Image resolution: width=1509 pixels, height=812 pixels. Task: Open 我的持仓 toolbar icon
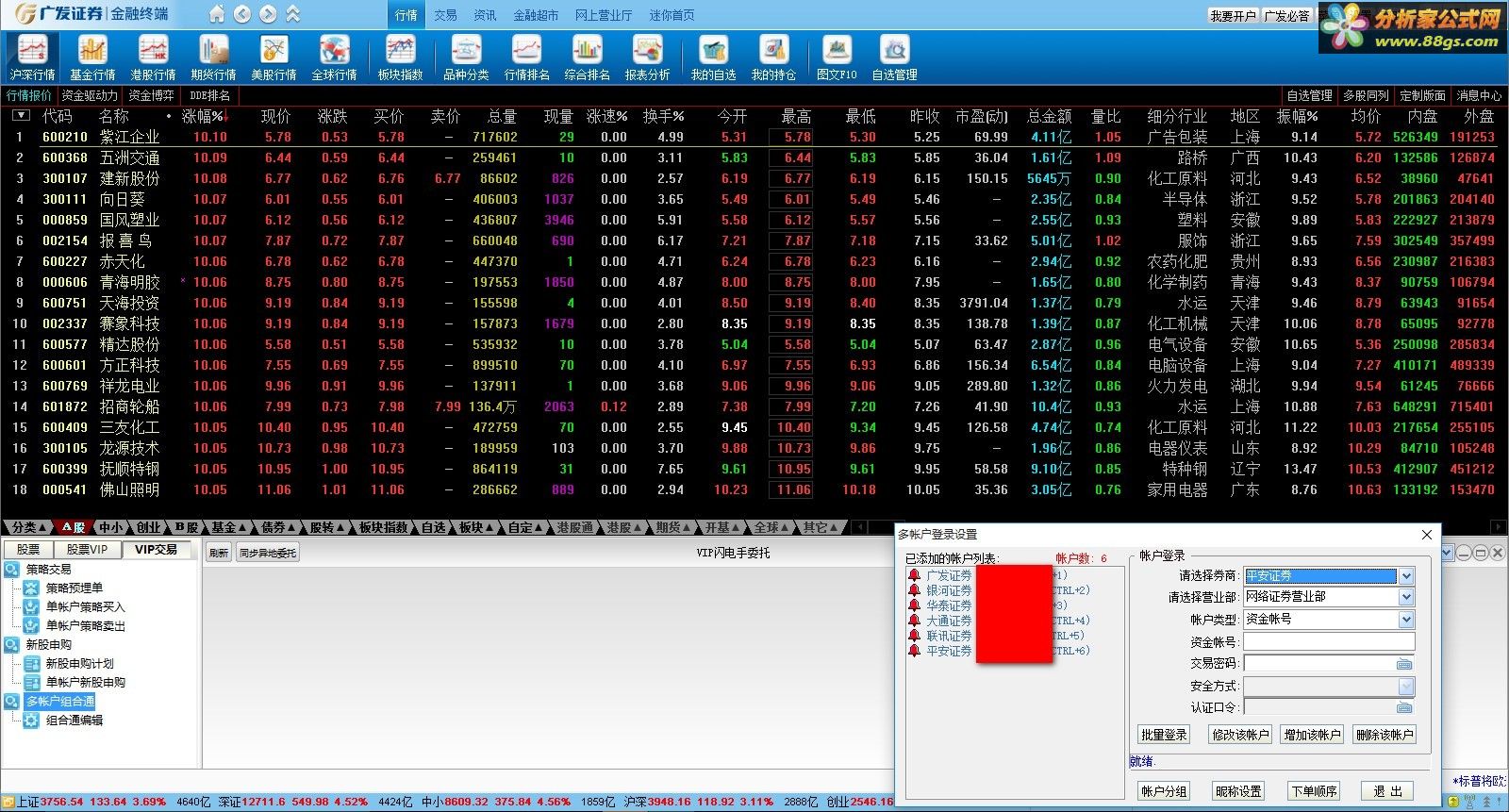(x=773, y=57)
